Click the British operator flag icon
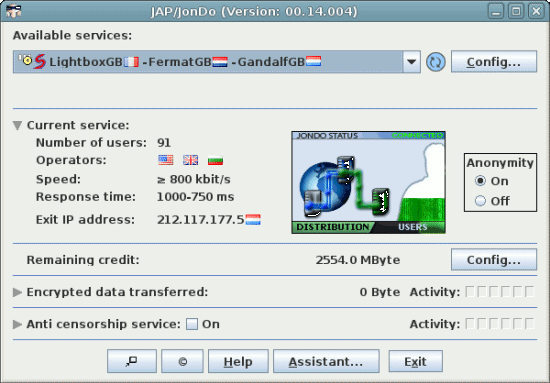550x383 pixels. click(190, 160)
